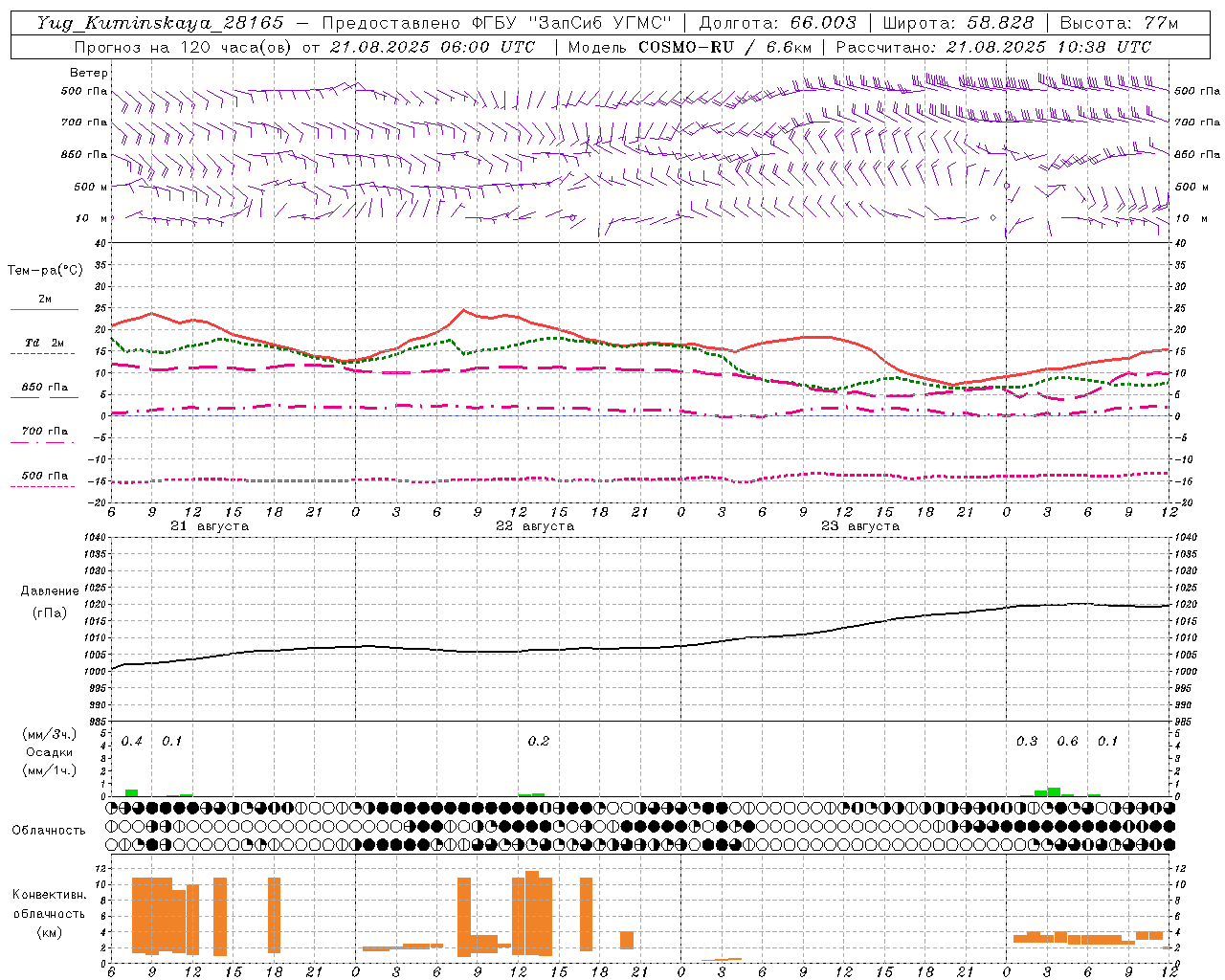
Task: Select the Высота: 77м field
Action: [x=1120, y=23]
